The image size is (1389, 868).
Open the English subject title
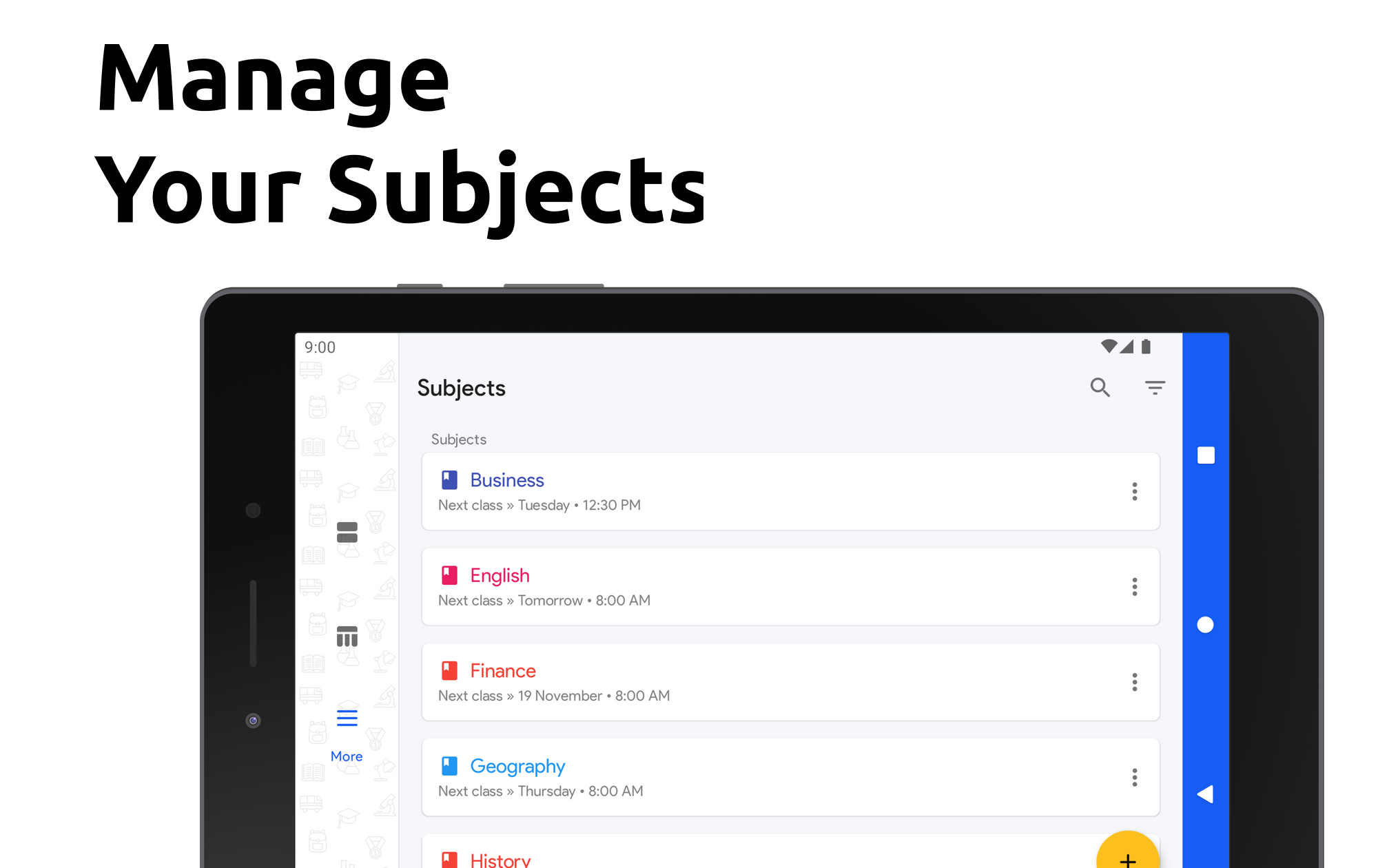pos(500,575)
